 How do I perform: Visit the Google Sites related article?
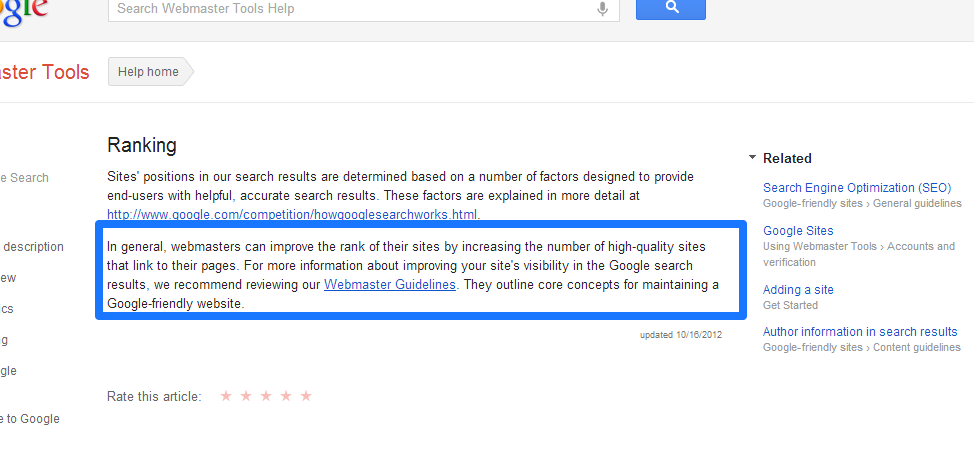pos(798,231)
